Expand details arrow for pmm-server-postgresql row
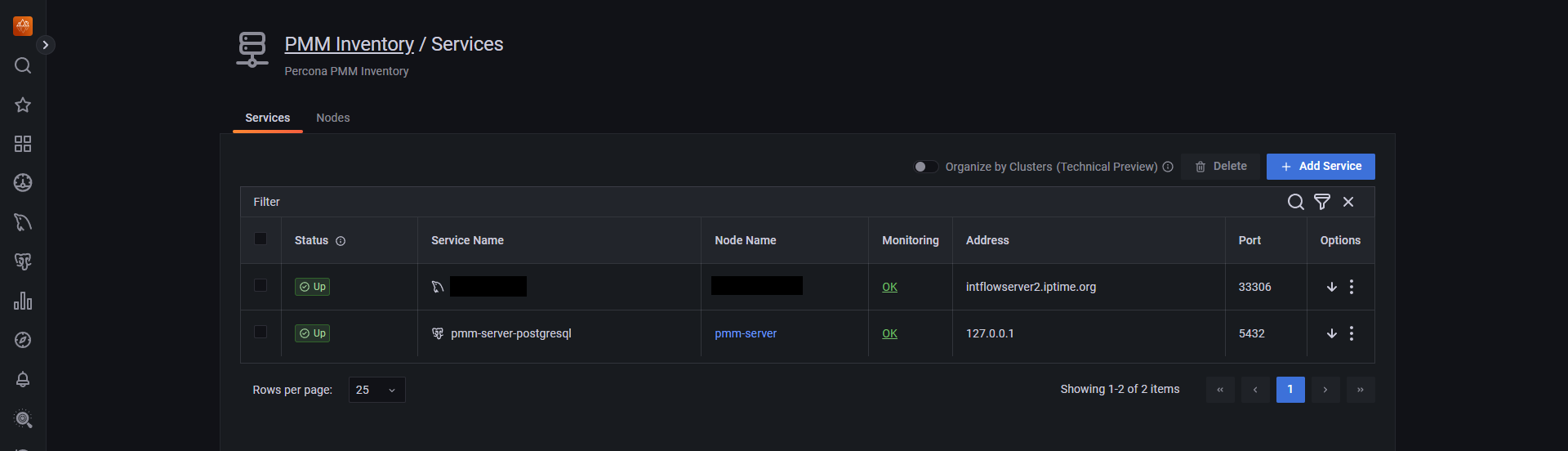1568x451 pixels. (x=1332, y=333)
